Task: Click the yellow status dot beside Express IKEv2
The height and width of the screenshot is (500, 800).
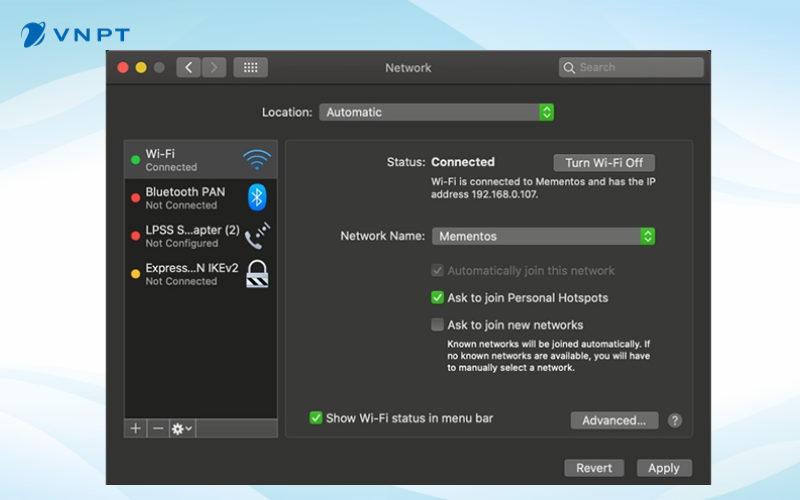Action: coord(136,274)
